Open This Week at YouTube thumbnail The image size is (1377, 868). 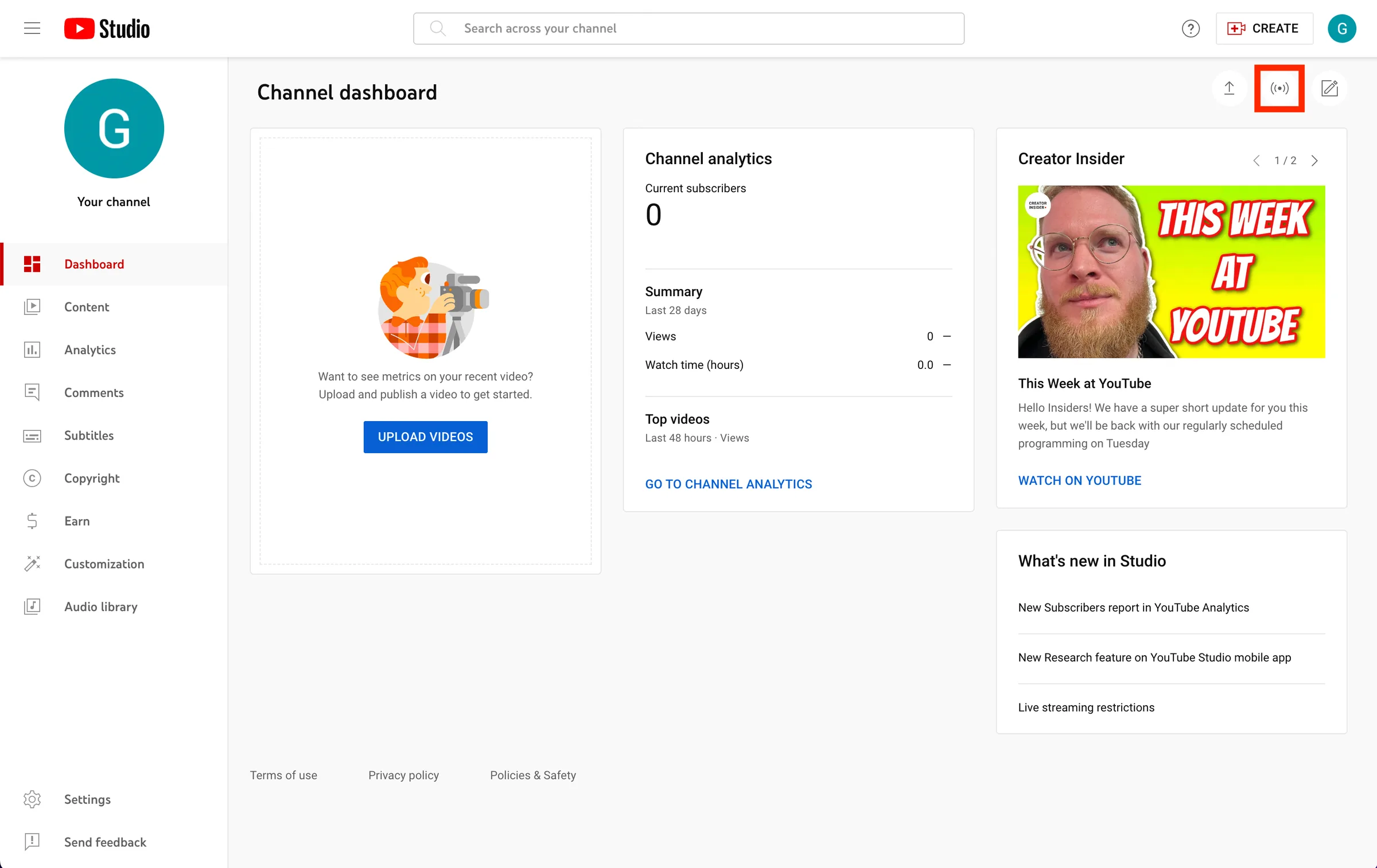point(1171,271)
